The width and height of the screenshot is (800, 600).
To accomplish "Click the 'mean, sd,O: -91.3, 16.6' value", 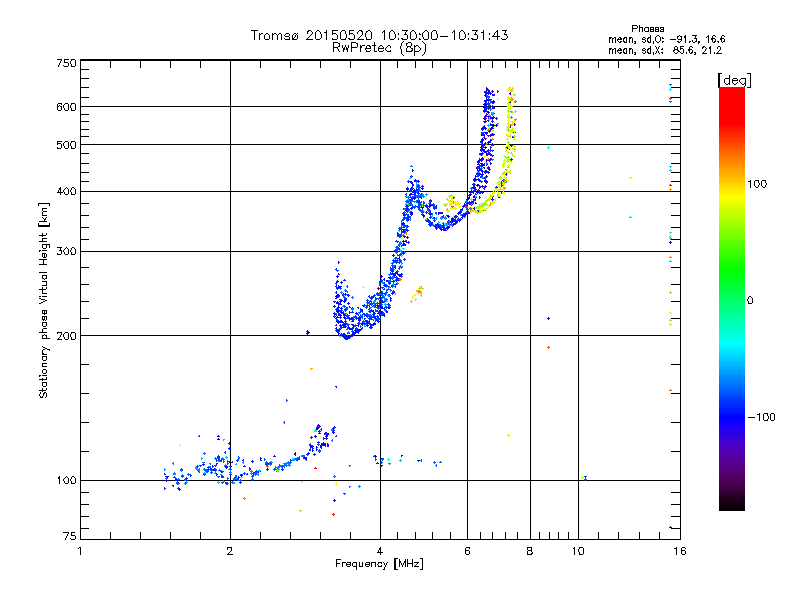I will tap(666, 39).
